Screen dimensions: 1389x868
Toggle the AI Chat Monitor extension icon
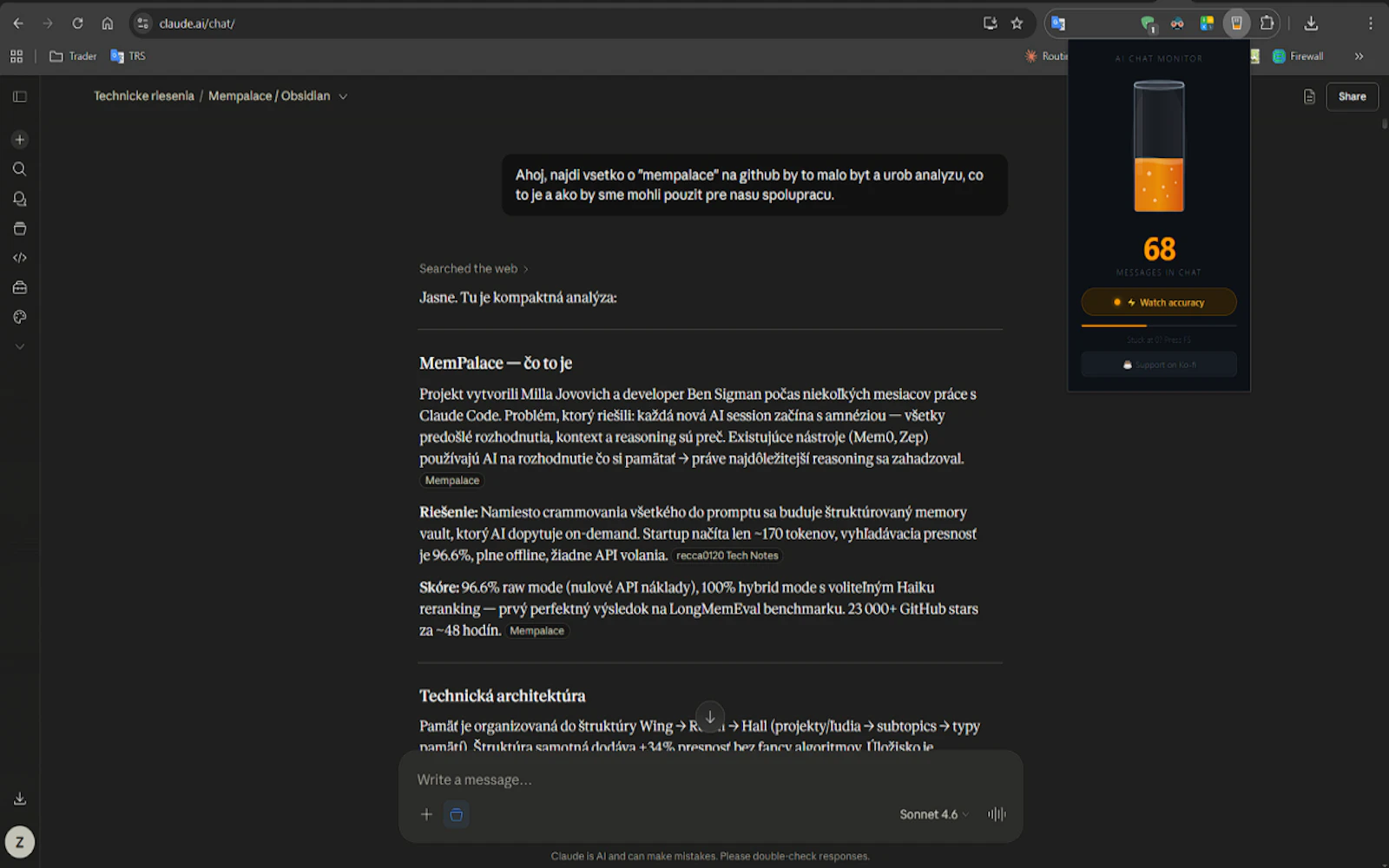coord(1236,23)
